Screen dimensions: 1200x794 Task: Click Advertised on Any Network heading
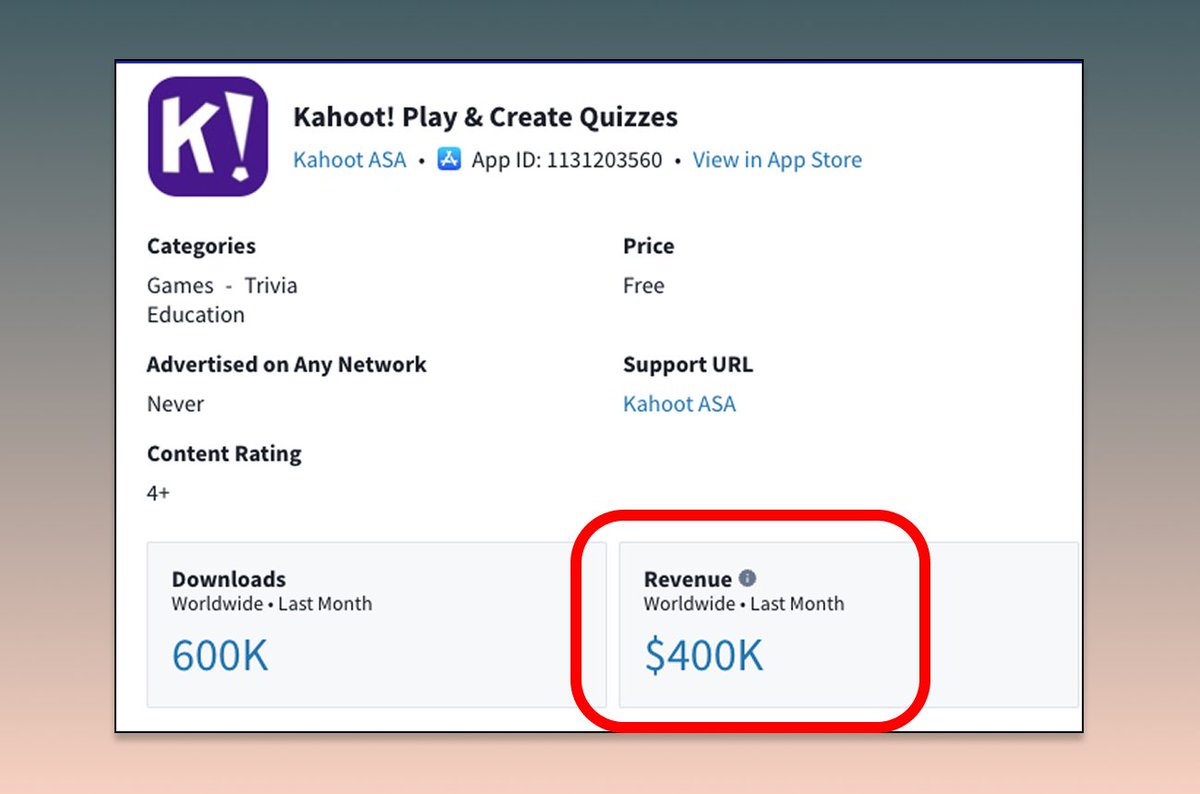pos(287,365)
